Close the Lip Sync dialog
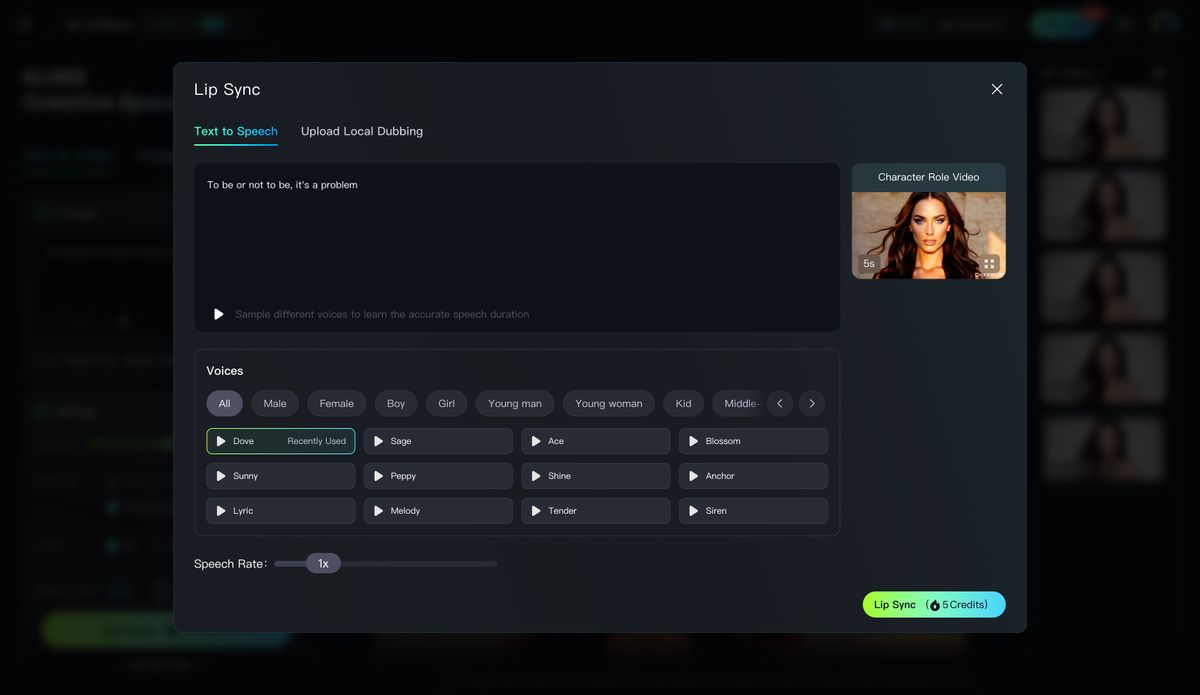 tap(997, 89)
